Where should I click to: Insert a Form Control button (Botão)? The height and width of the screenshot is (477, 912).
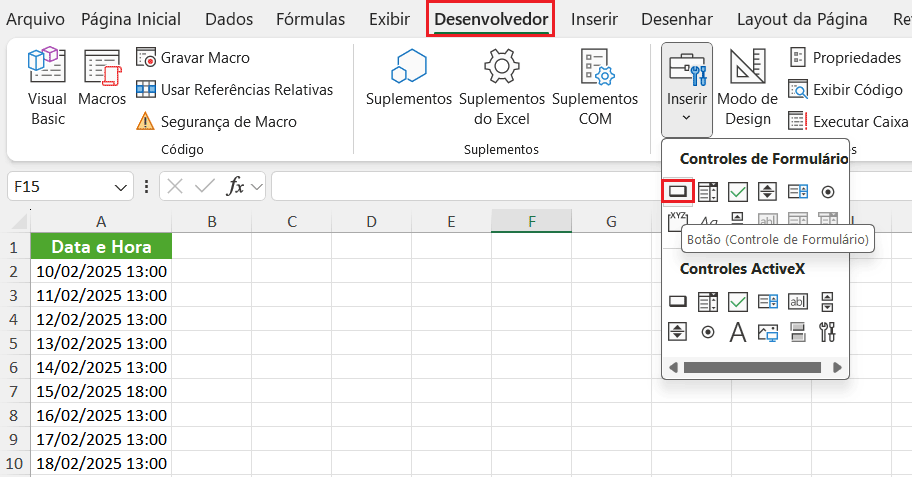click(x=678, y=190)
